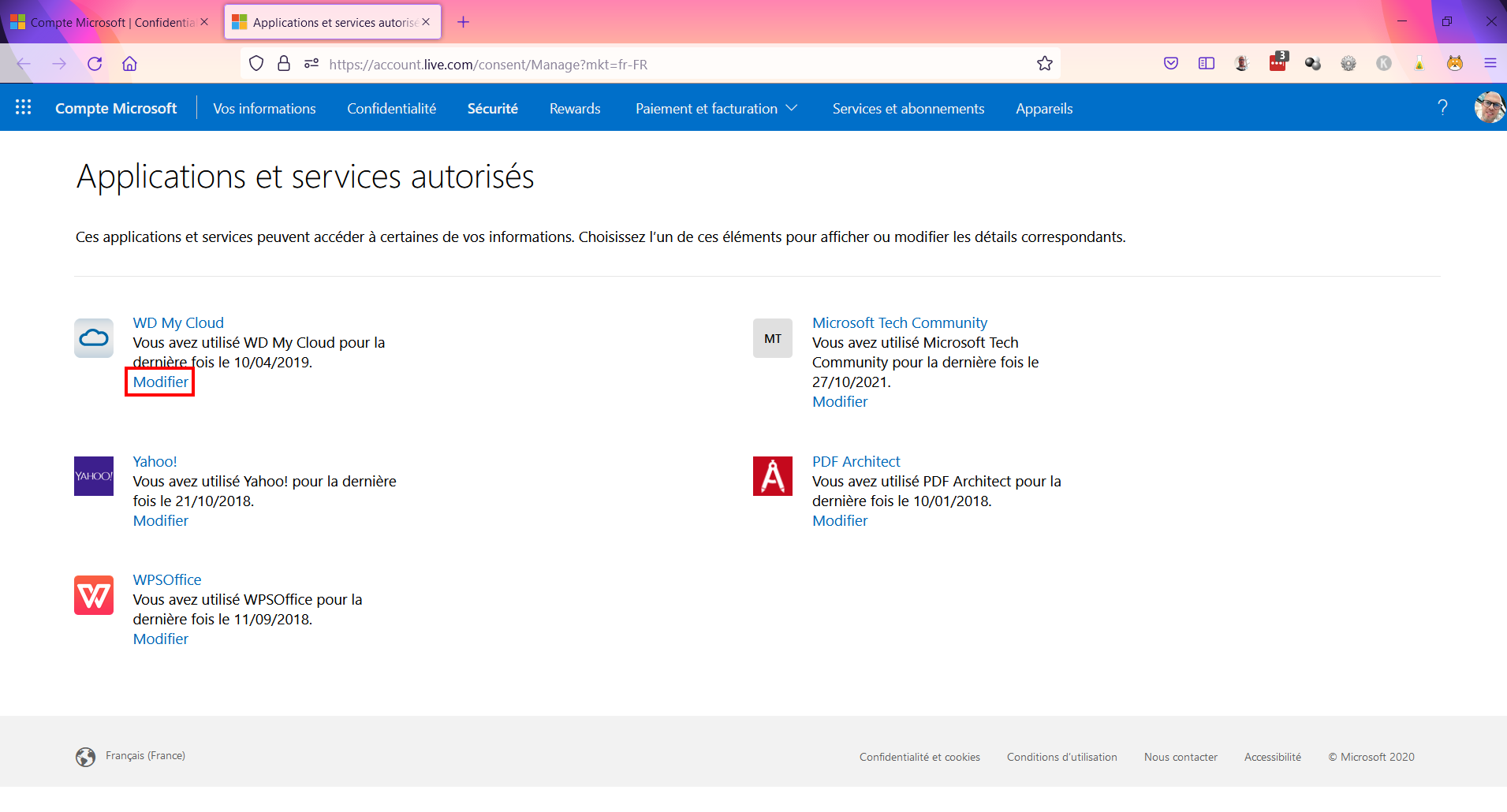Click the back navigation arrow

[24, 64]
